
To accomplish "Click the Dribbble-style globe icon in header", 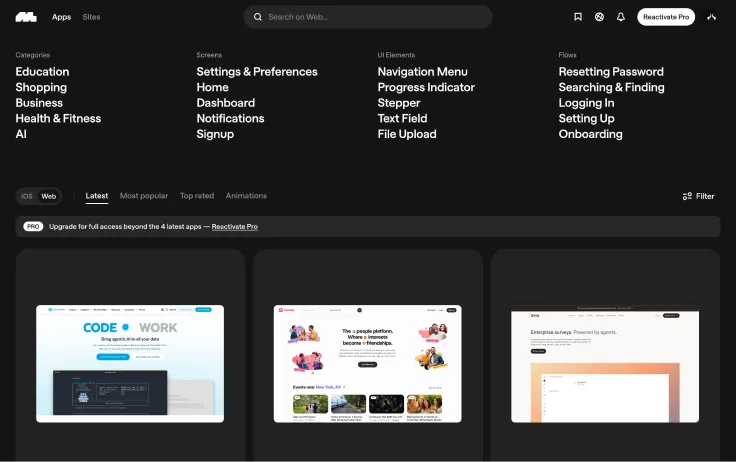I will (599, 17).
